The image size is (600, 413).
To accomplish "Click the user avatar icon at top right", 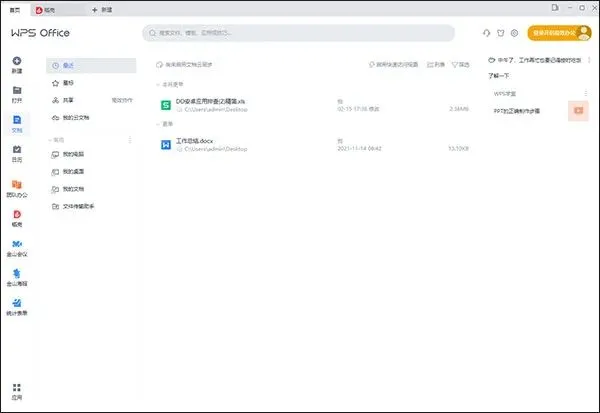I will (584, 33).
